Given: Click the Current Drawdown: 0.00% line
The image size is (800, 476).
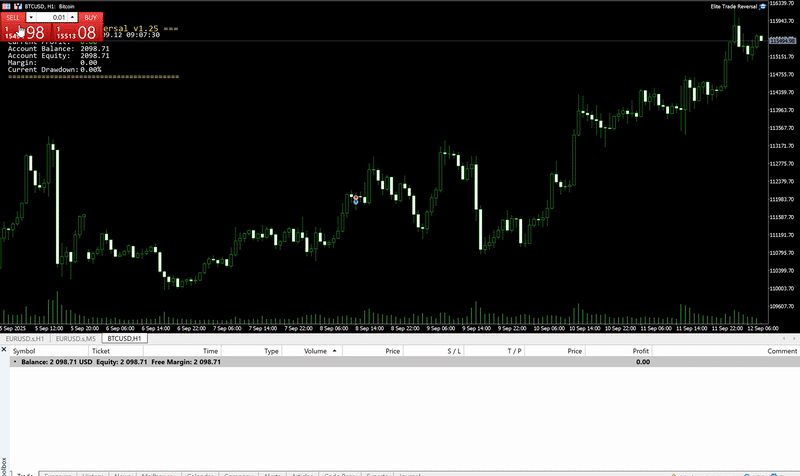Looking at the screenshot, I should 55,69.
